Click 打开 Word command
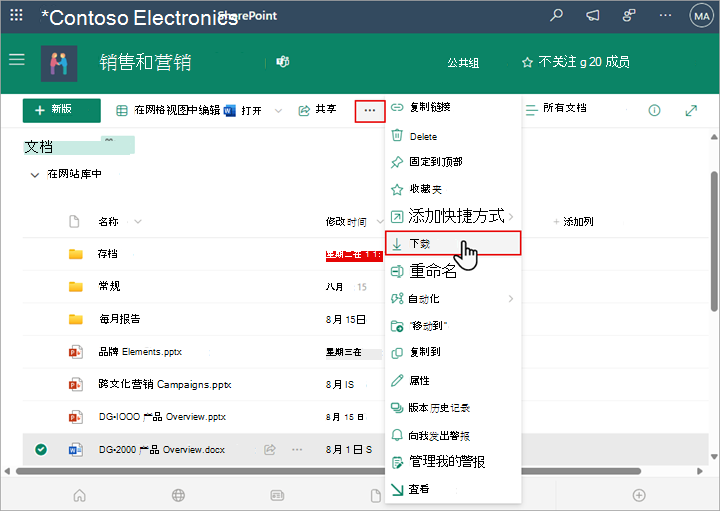 tap(243, 111)
